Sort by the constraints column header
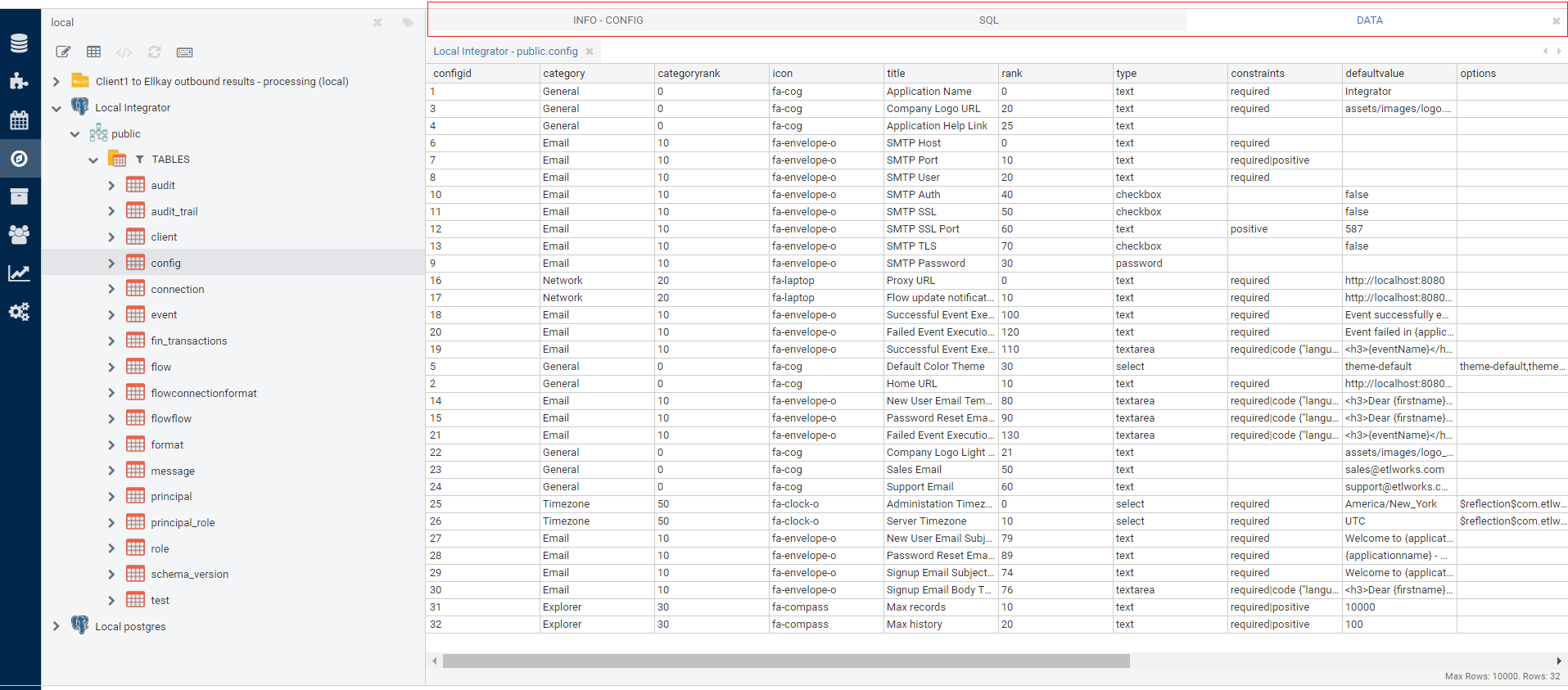 (x=1285, y=73)
